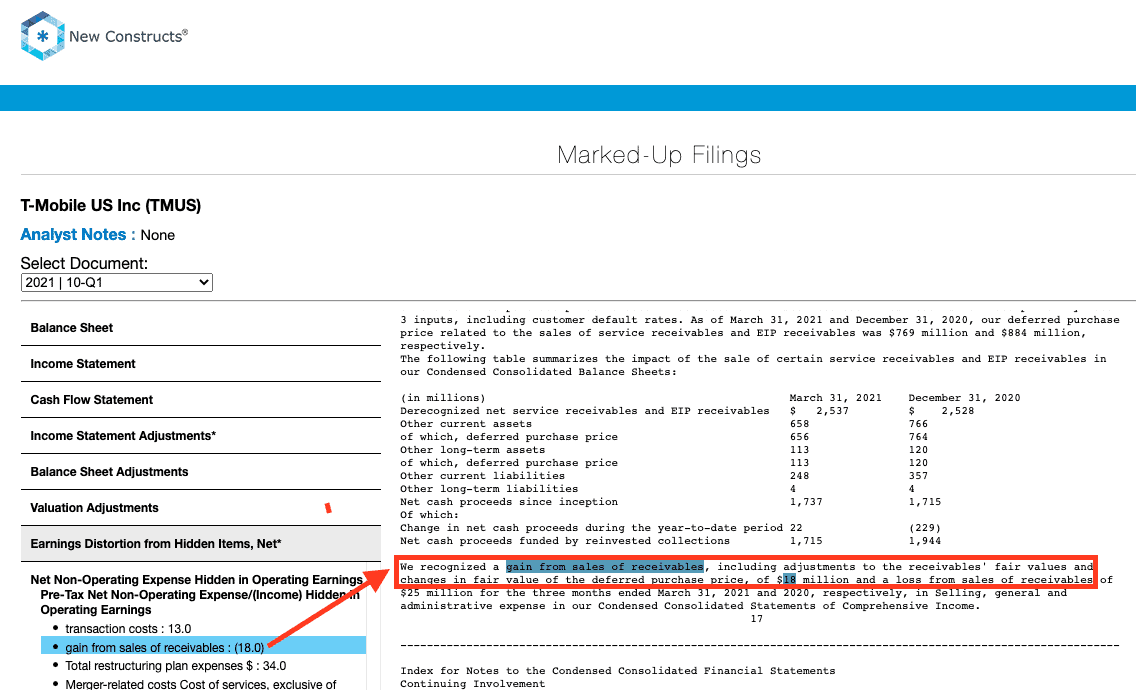
Task: Click page number '17' in the filing
Action: (x=756, y=619)
